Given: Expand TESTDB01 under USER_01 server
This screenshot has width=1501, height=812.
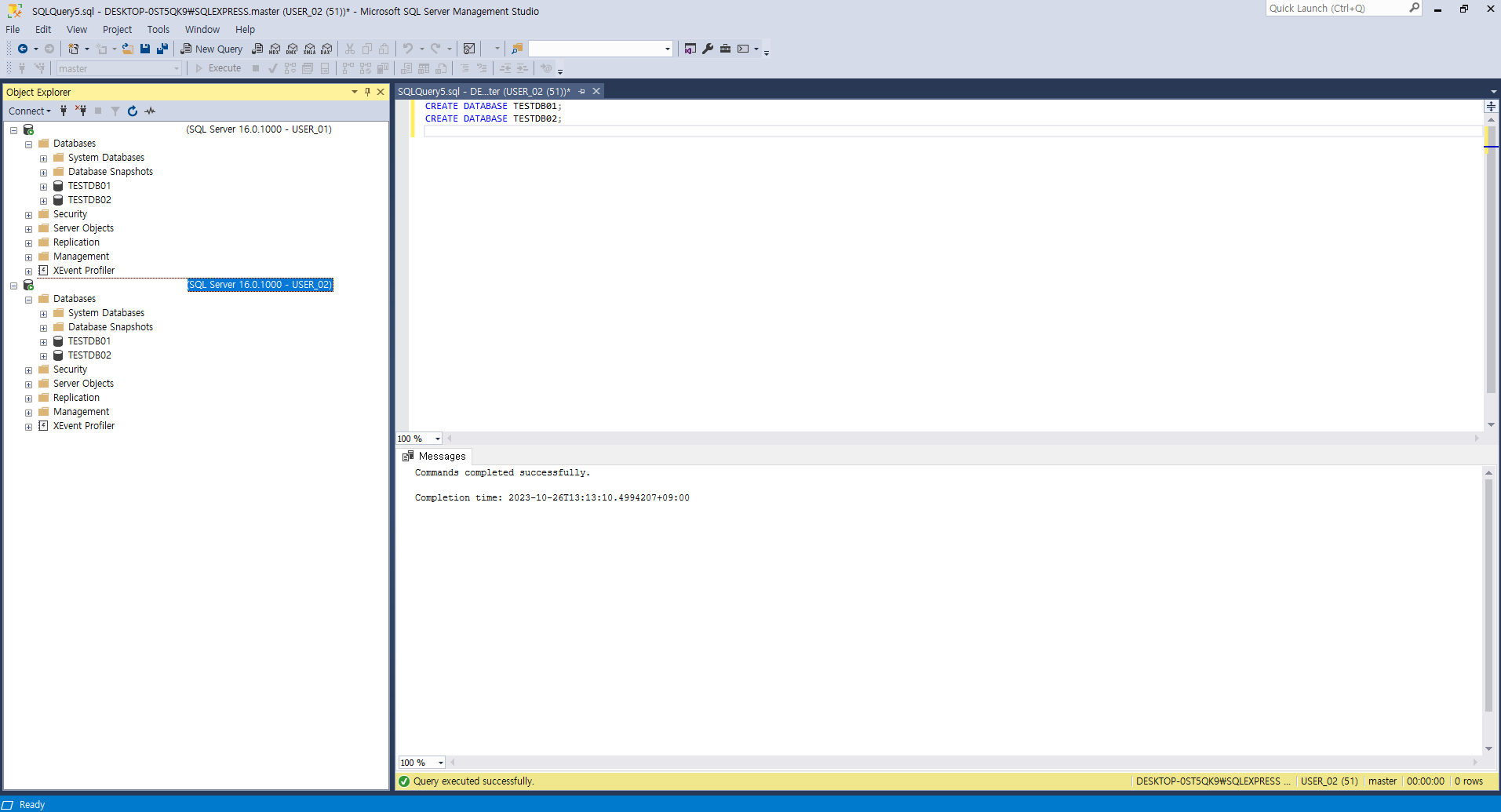Looking at the screenshot, I should [43, 187].
